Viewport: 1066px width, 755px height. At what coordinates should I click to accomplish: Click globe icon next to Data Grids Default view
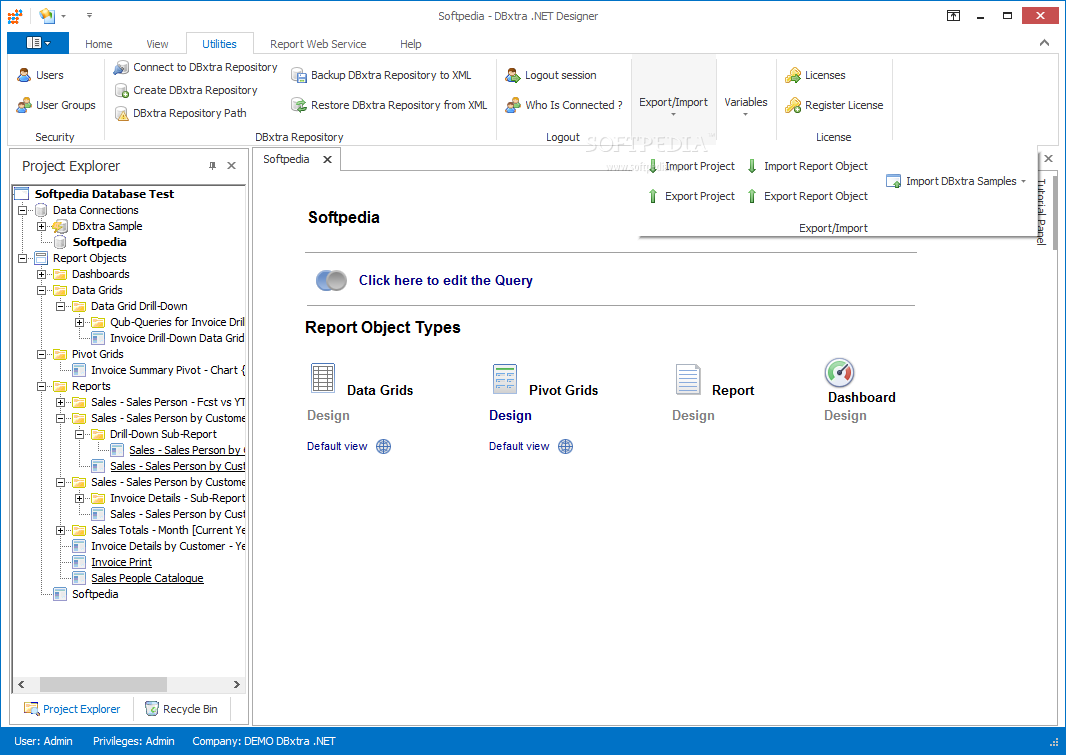[383, 446]
